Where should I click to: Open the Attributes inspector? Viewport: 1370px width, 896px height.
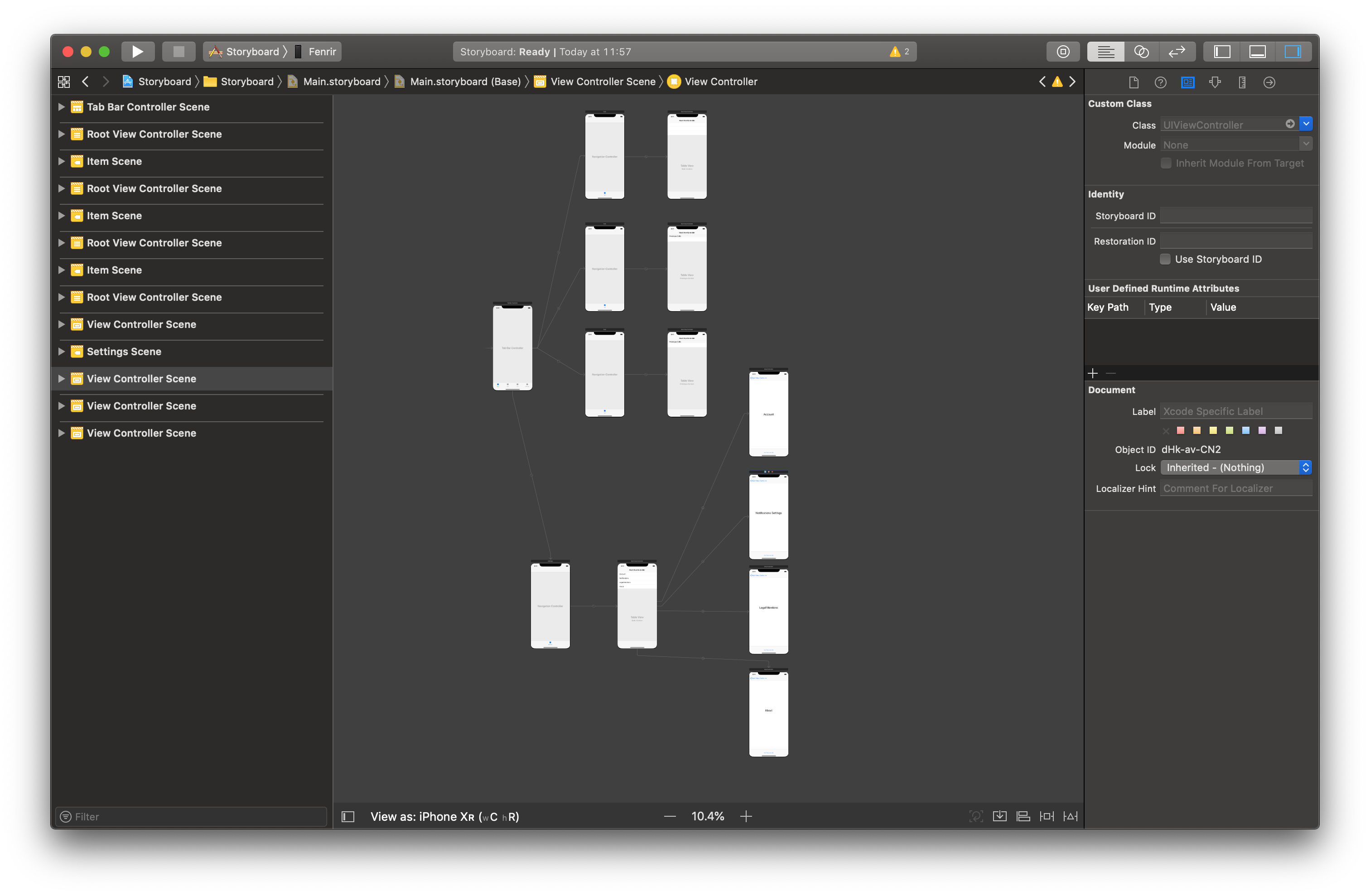(x=1215, y=82)
